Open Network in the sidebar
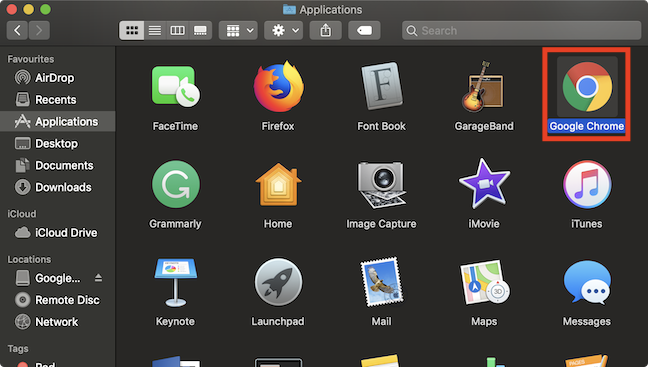 [x=58, y=322]
